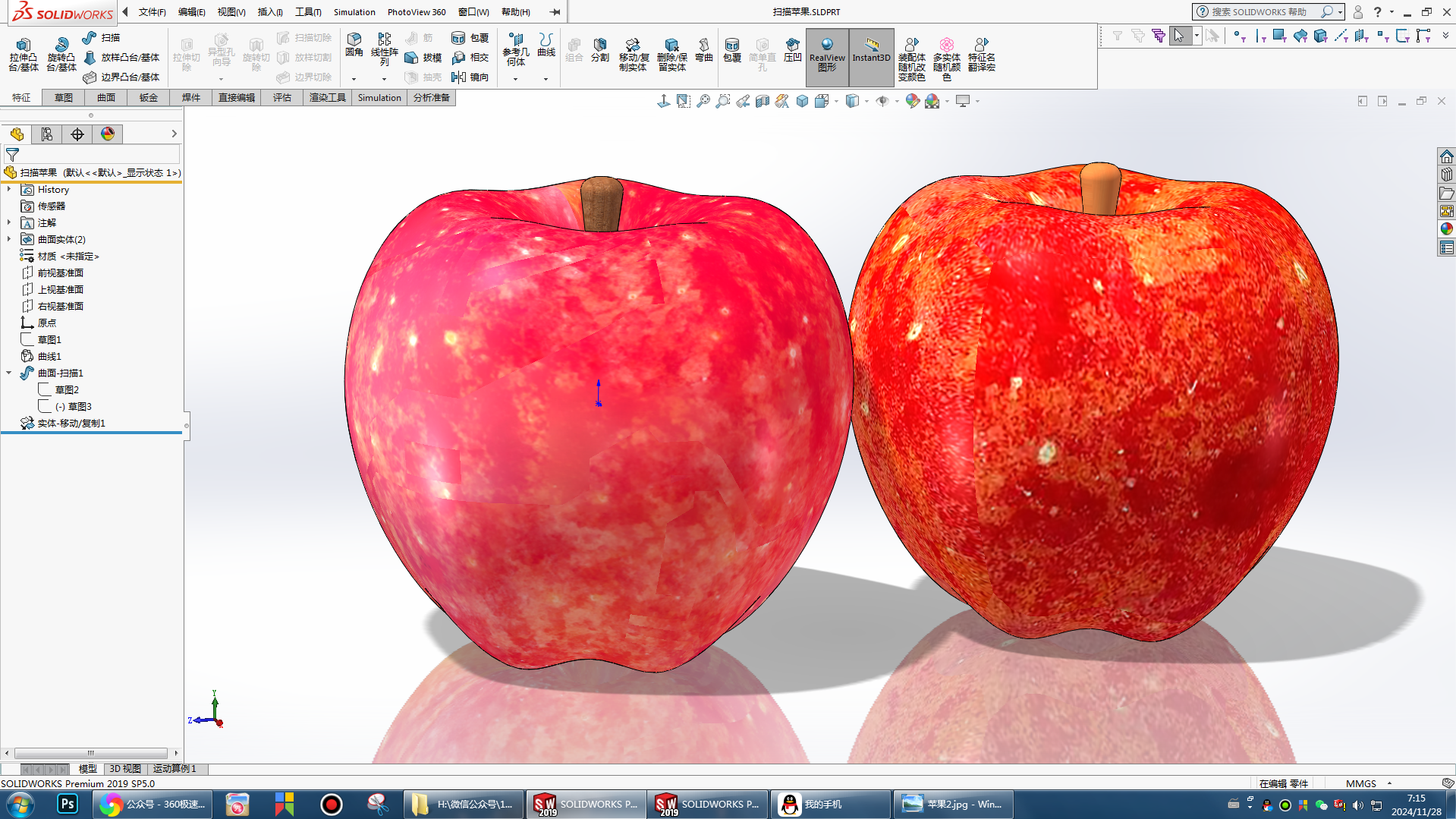
Task: Switch to 苹果2.jpg taskbar window
Action: [x=954, y=805]
